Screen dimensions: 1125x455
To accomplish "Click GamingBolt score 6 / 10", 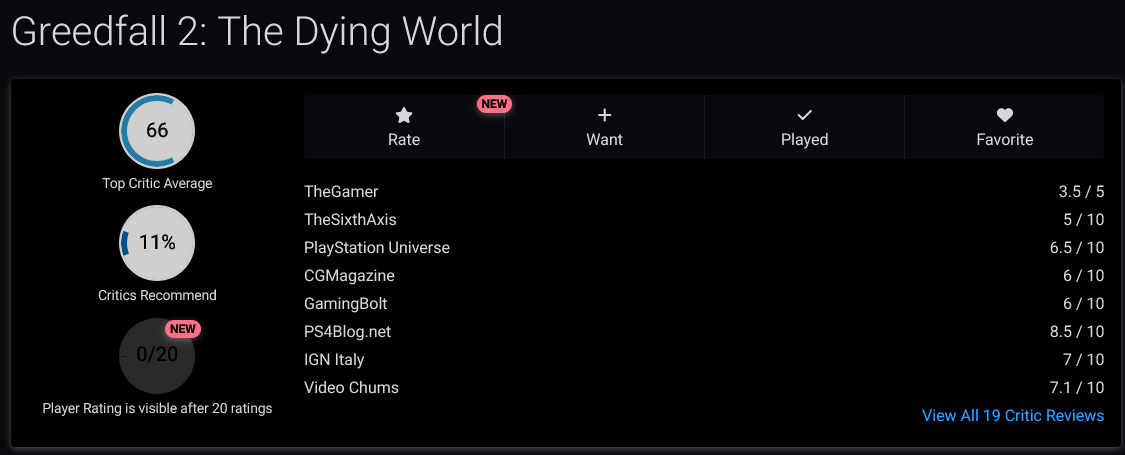I will 1083,304.
